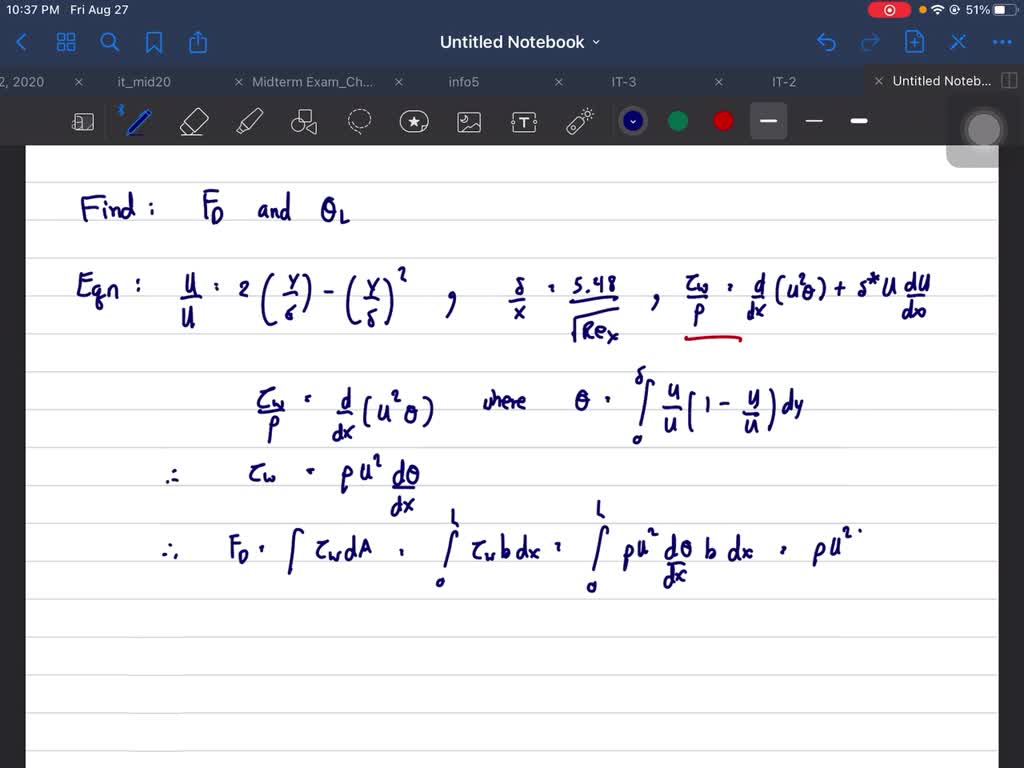
Task: Insert a photo using the image tool
Action: [469, 121]
